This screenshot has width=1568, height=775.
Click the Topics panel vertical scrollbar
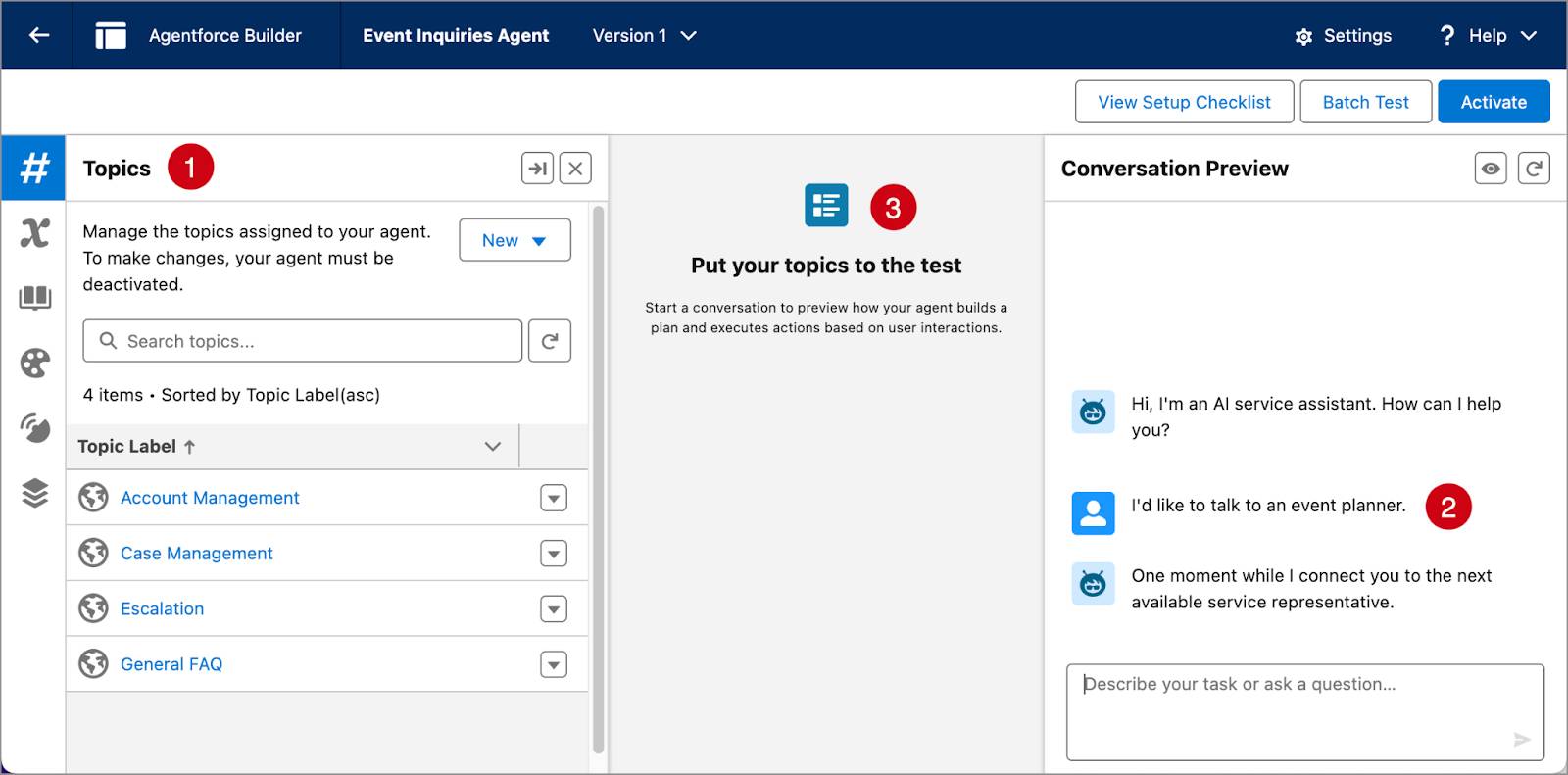coord(599,478)
